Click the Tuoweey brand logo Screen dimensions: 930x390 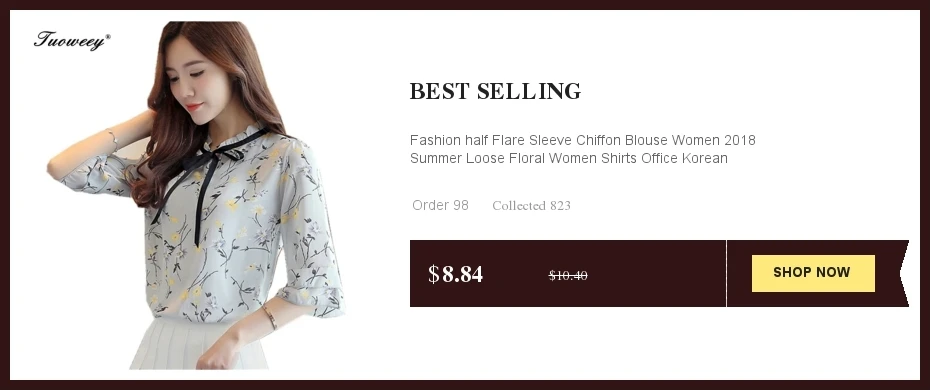(72, 41)
